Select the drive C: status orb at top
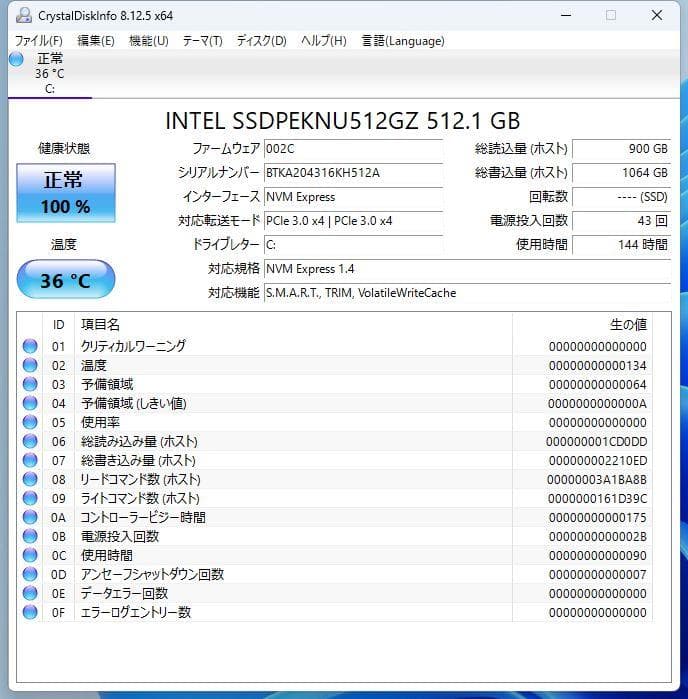This screenshot has width=688, height=699. point(16,59)
